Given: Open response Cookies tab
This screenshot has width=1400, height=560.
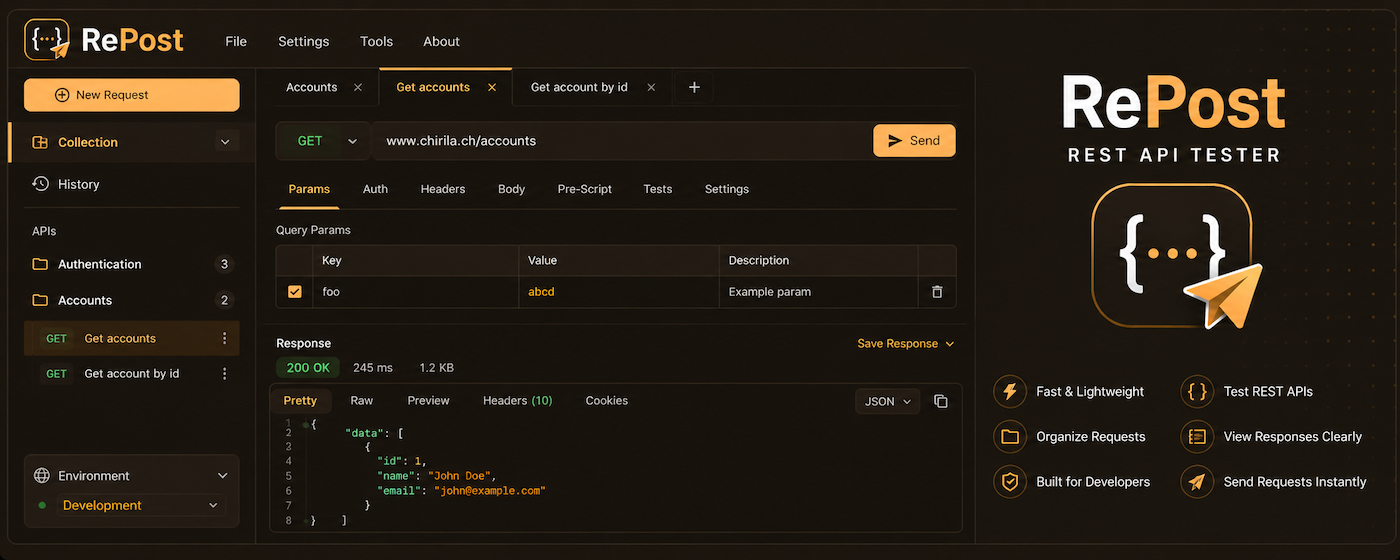Looking at the screenshot, I should coord(607,401).
